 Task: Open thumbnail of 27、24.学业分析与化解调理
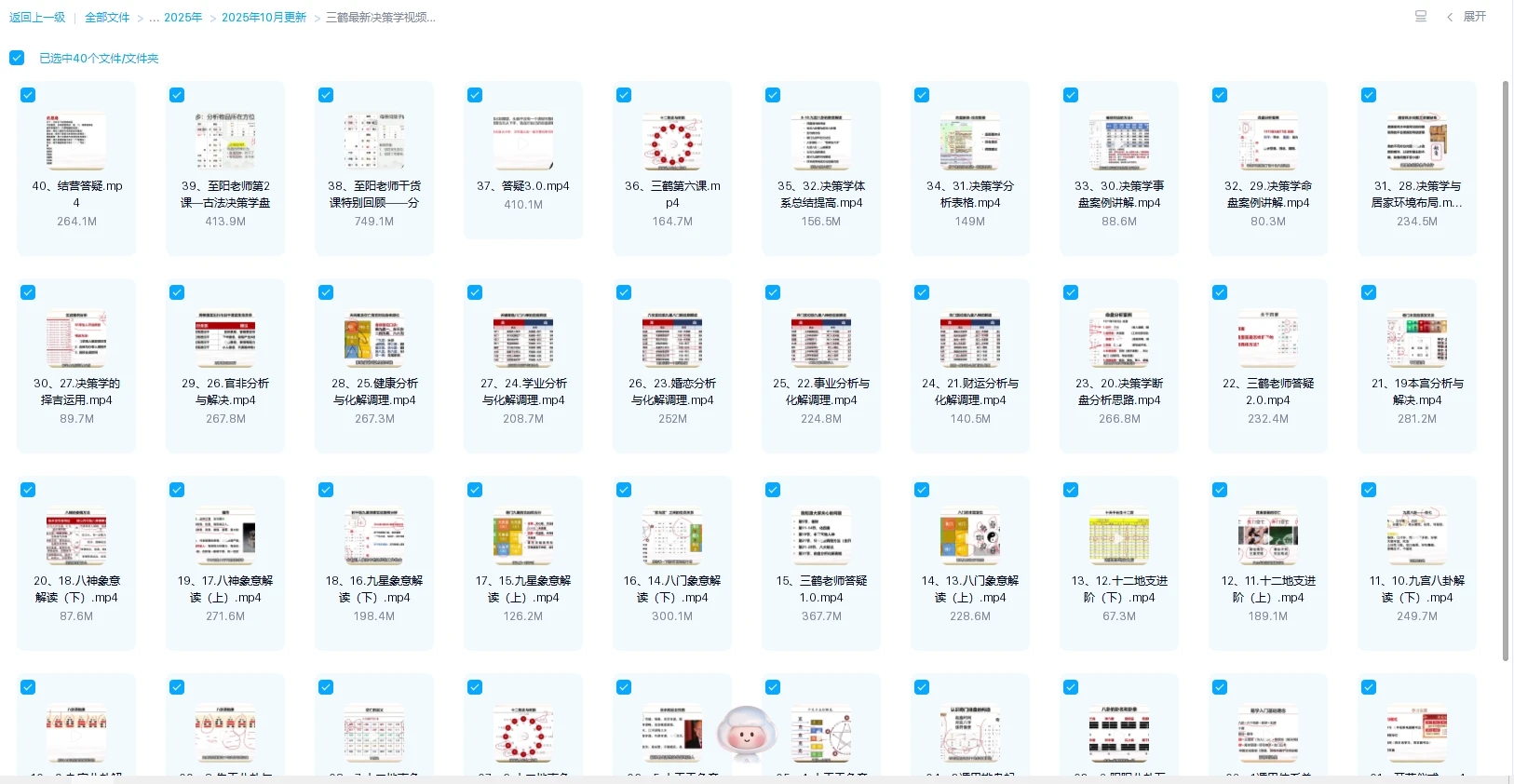click(x=523, y=340)
